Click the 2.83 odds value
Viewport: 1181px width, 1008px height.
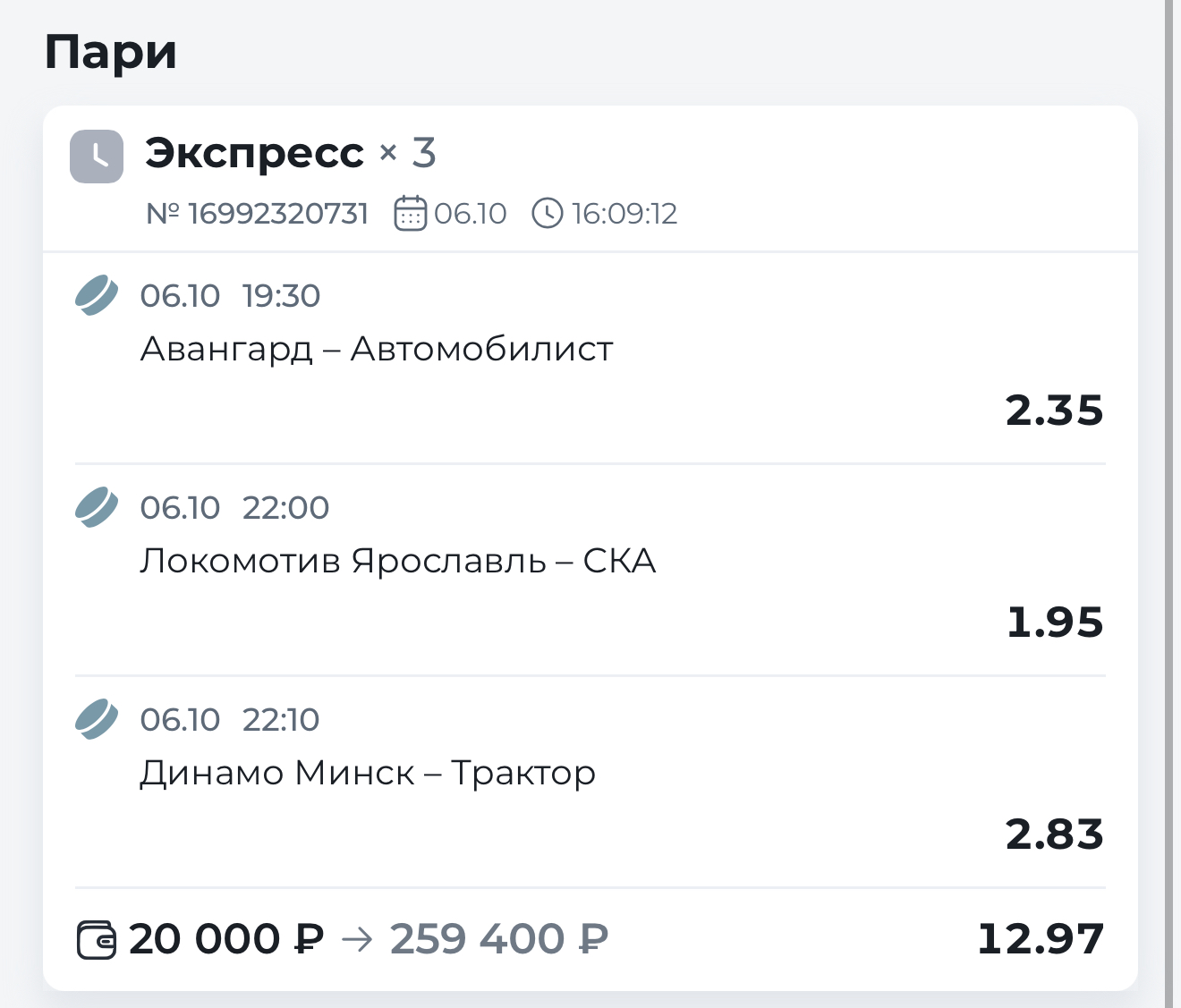click(1054, 834)
